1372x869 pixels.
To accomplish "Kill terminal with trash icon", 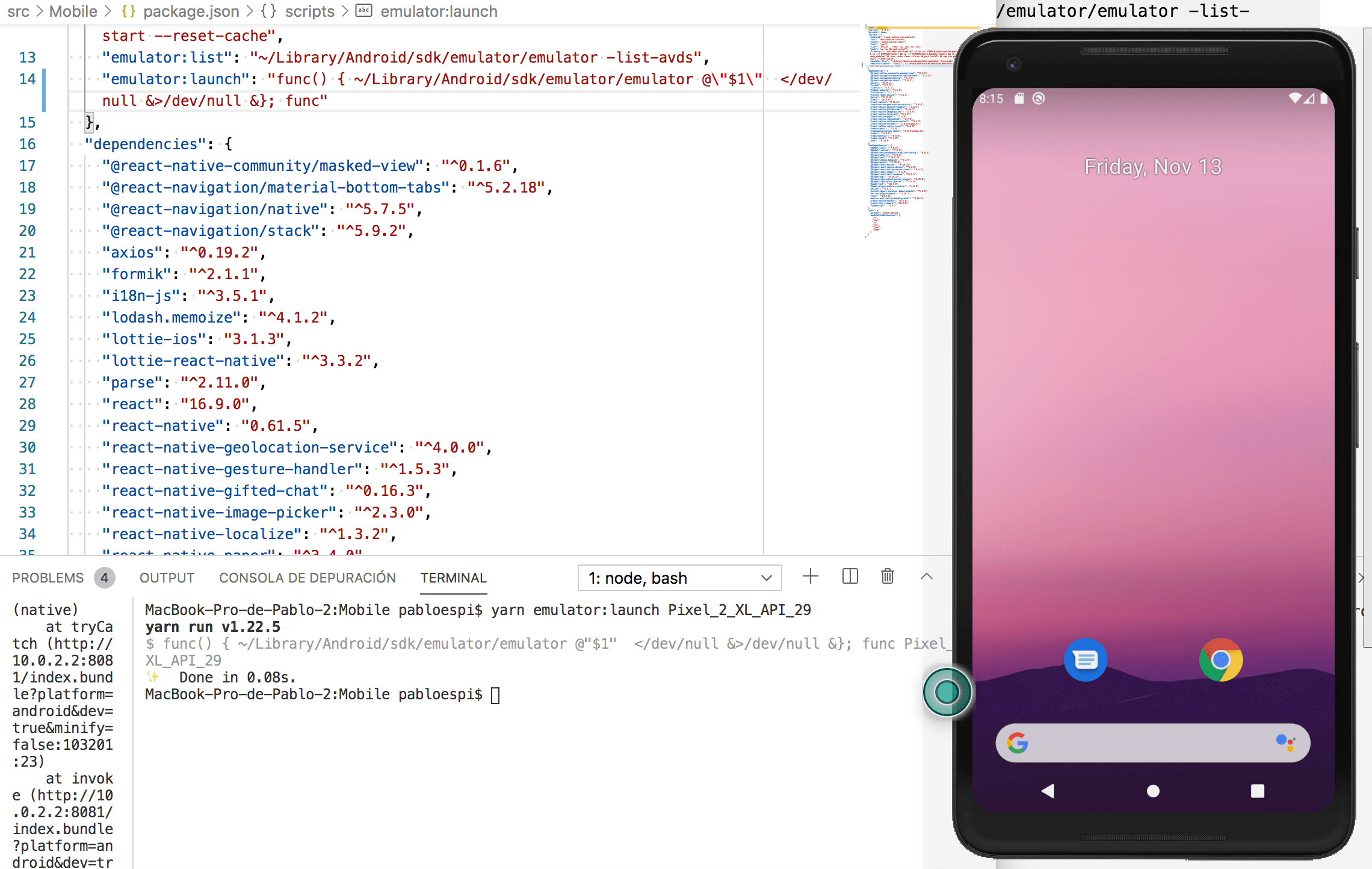I will pos(887,577).
